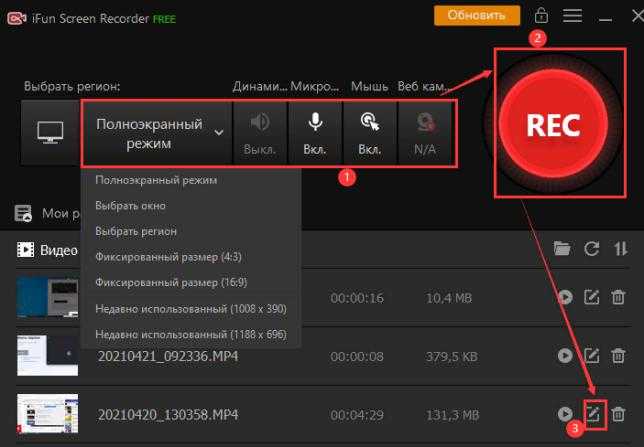The image size is (644, 447).
Task: Switch to the Видео tab
Action: 47,250
